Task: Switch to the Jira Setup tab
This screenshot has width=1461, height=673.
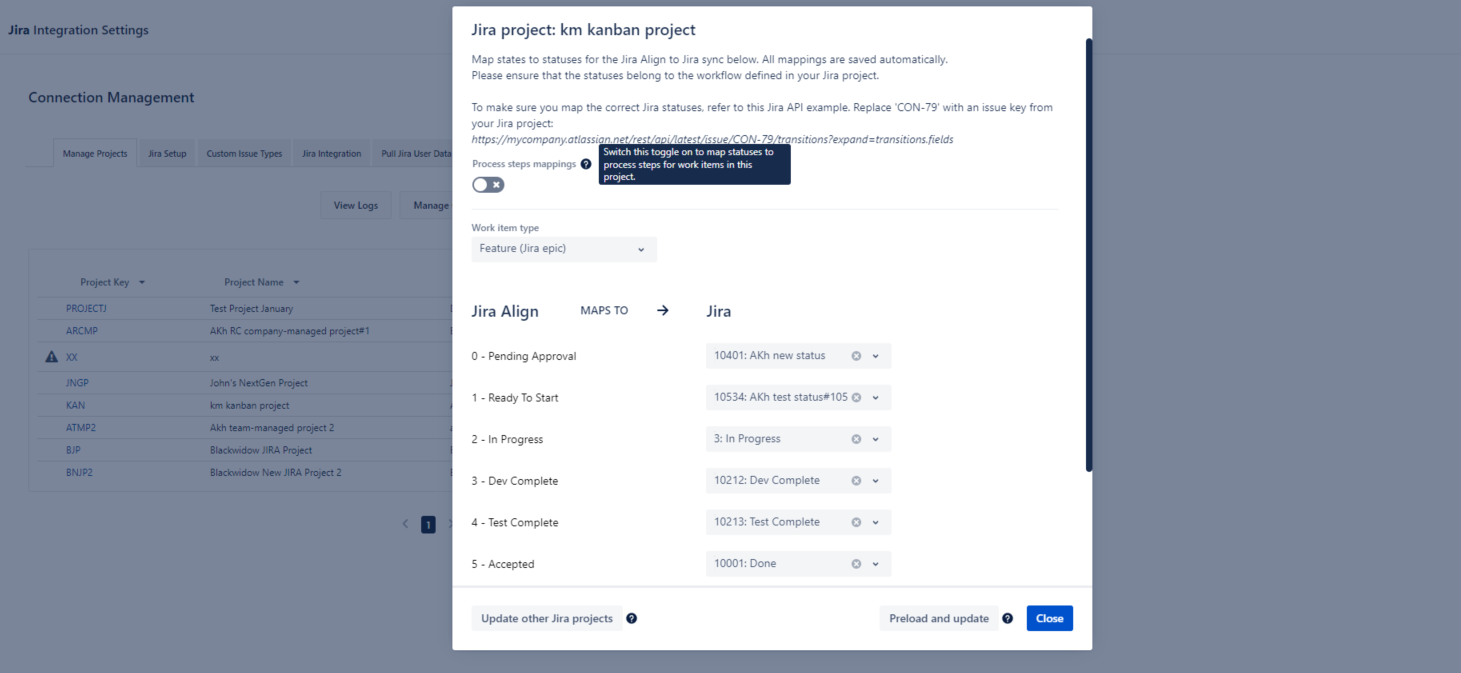Action: coord(167,154)
